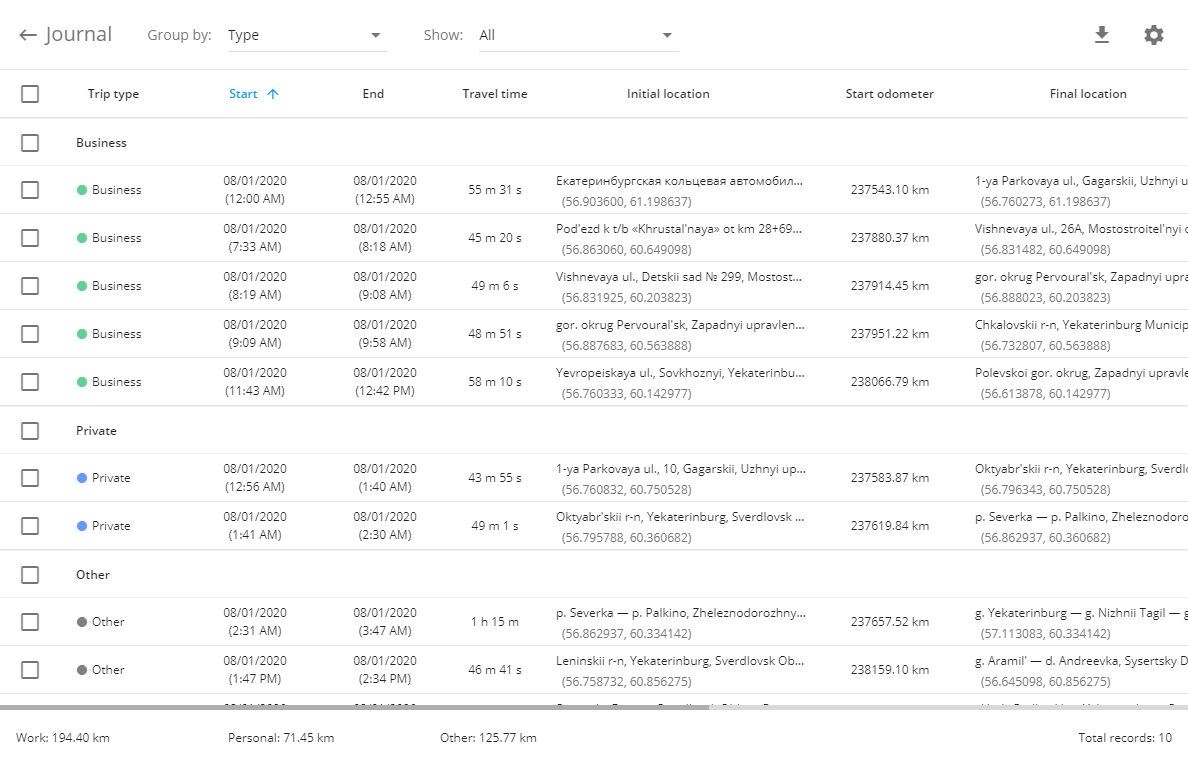Click Work: 194.40 km summary
Screen dimensions: 1188x766
point(63,738)
